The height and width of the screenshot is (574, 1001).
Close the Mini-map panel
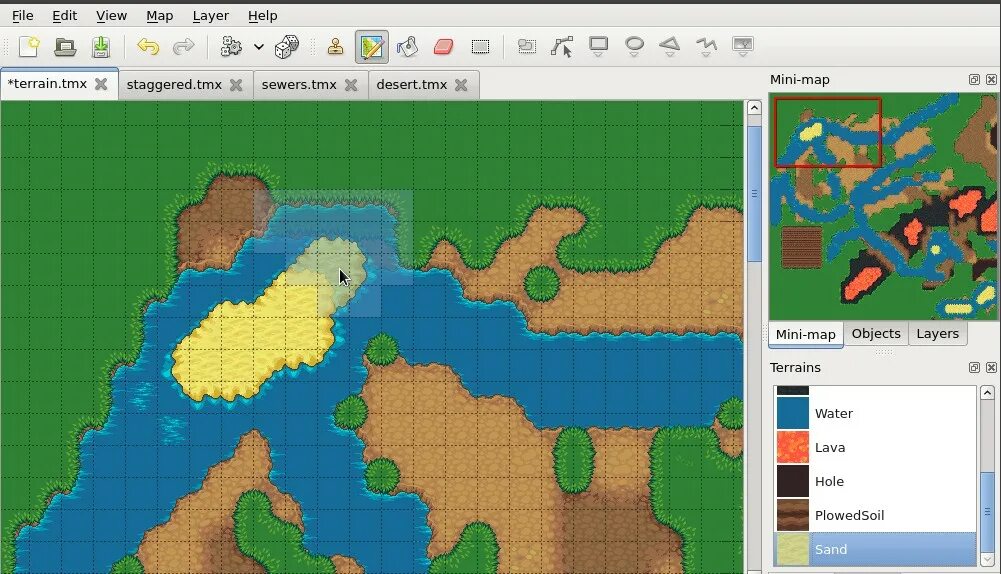tap(991, 79)
